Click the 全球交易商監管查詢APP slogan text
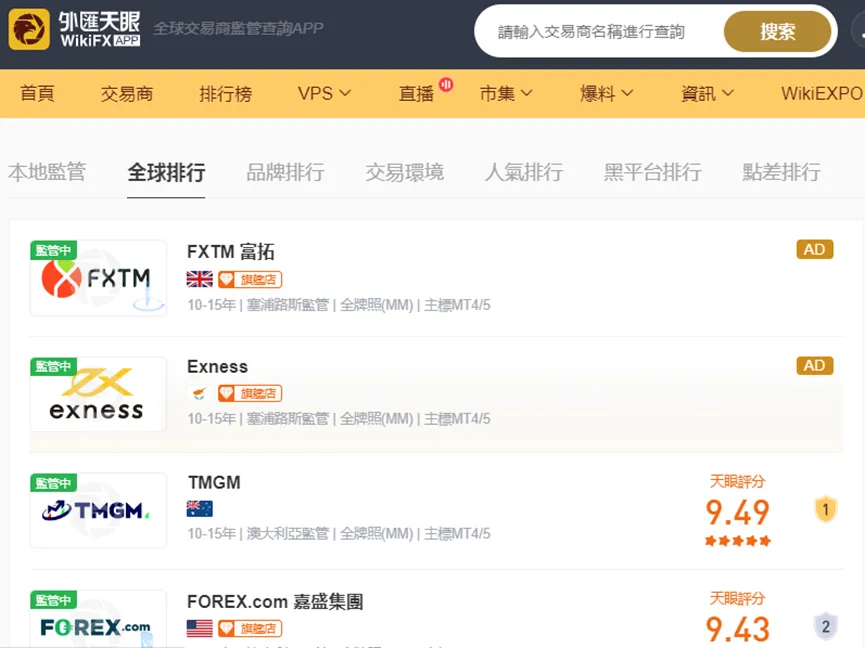865x648 pixels. (238, 28)
